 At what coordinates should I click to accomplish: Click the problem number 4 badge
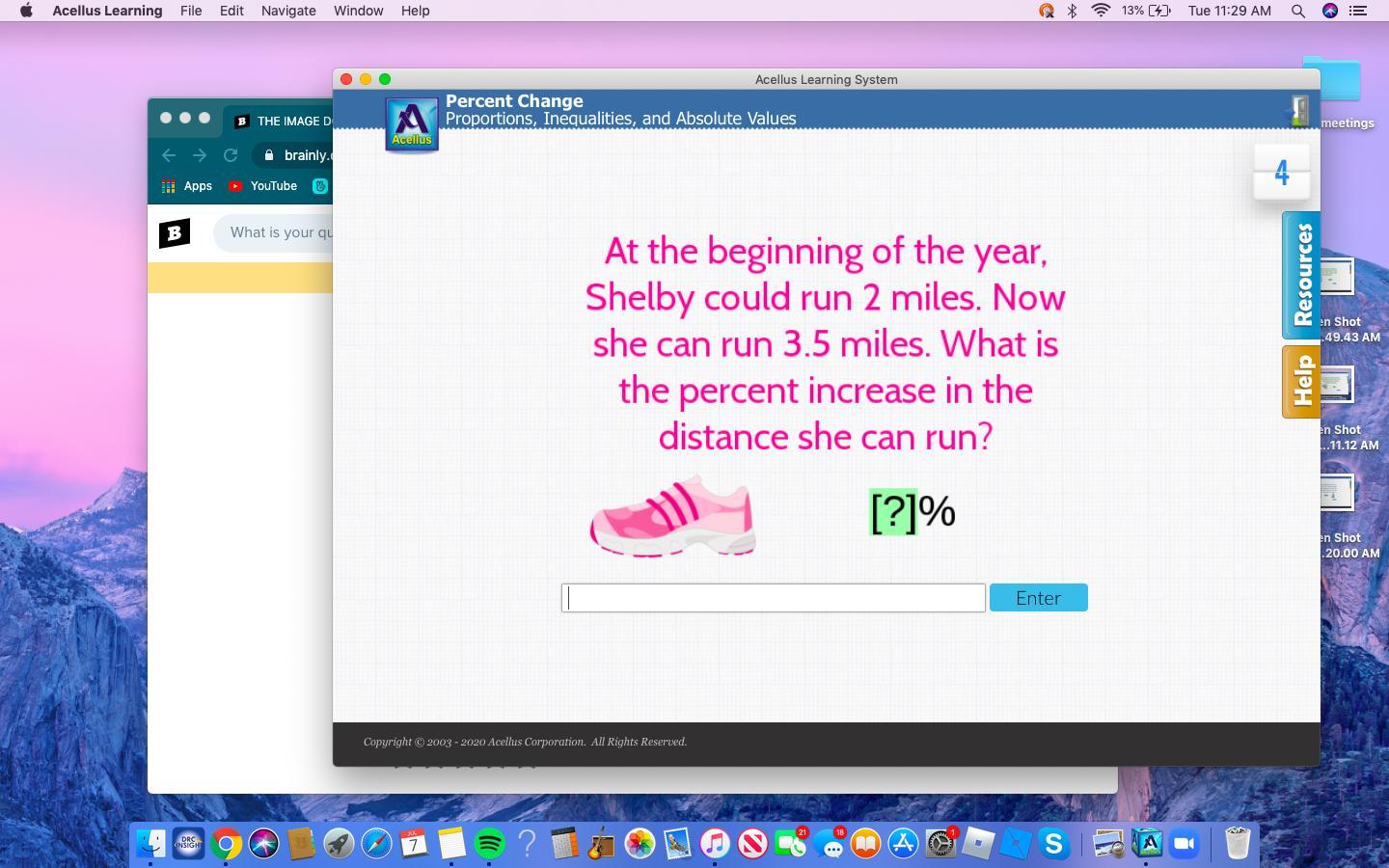coord(1281,173)
